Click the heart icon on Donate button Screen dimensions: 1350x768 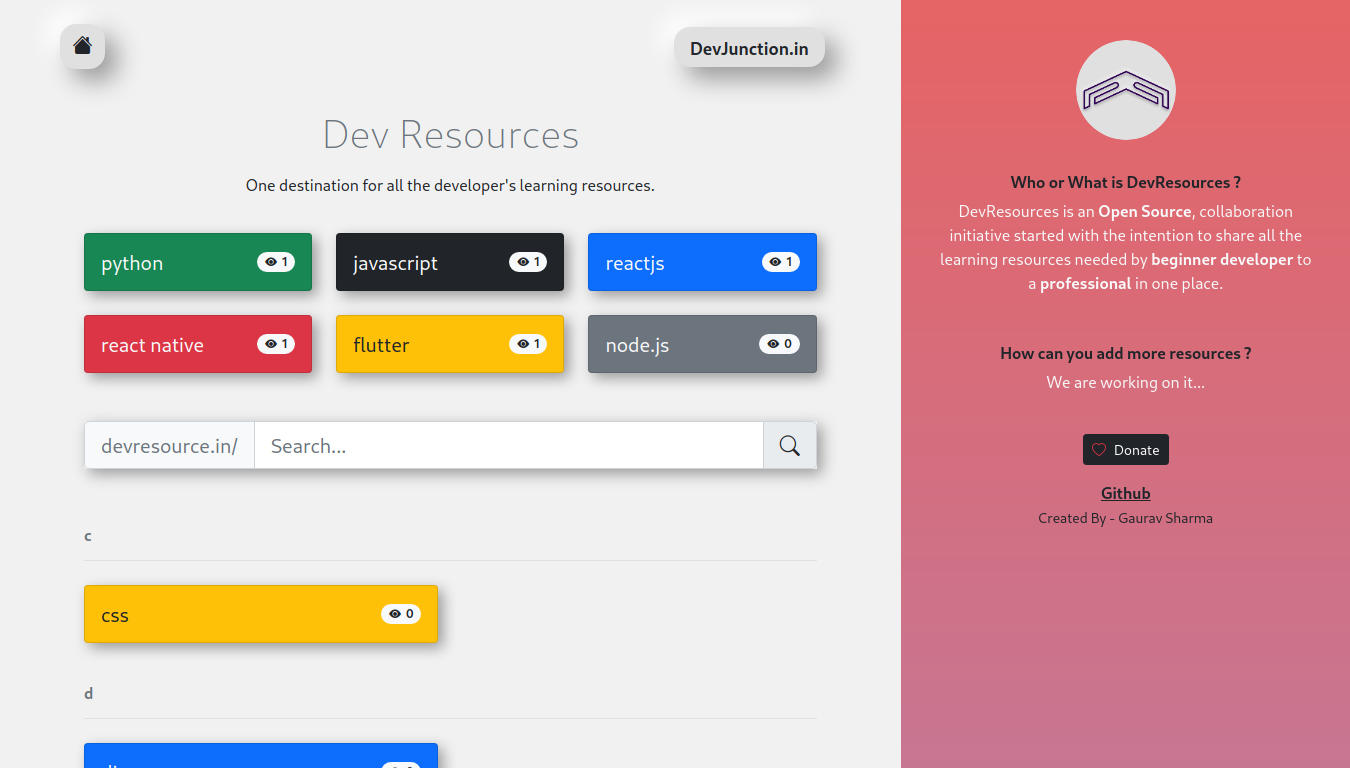coord(1098,450)
